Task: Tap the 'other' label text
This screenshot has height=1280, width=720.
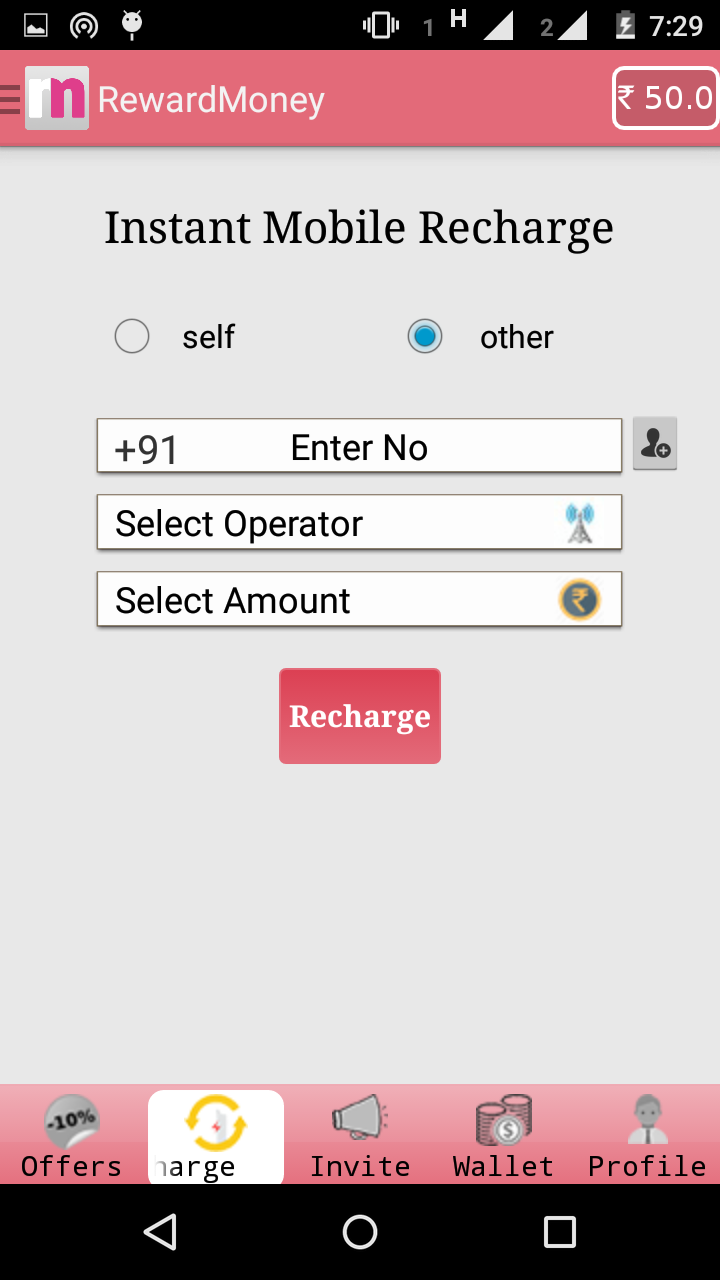Action: click(x=517, y=337)
